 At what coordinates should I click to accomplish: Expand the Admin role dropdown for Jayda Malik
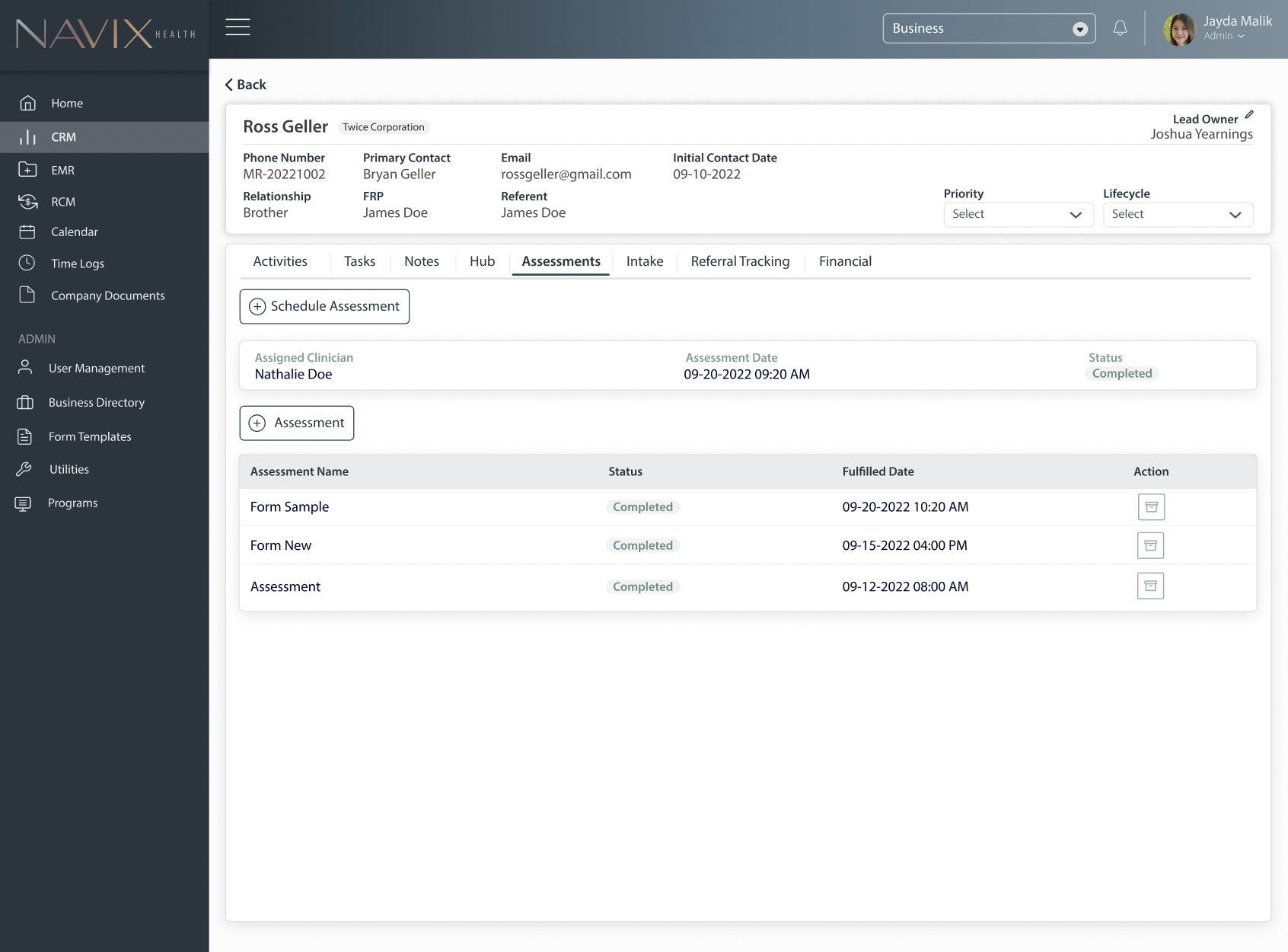pos(1240,35)
